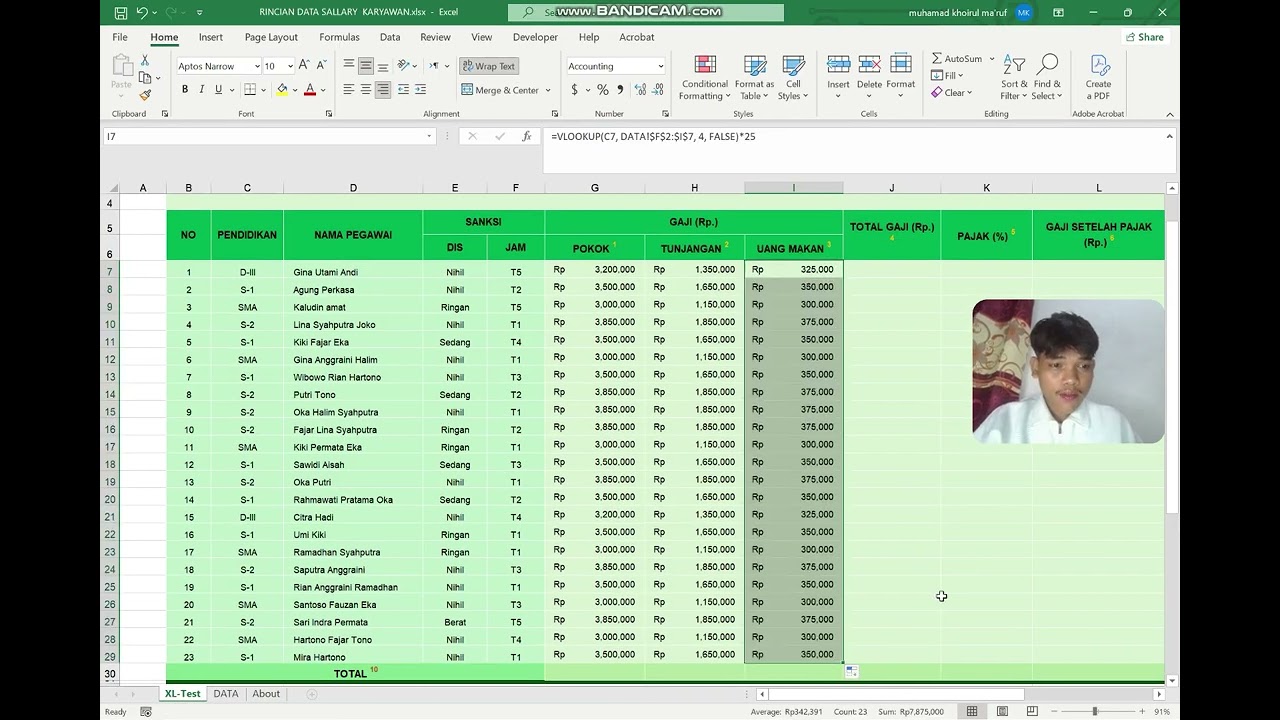Toggle Center horizontal alignment
This screenshot has height=720, width=1280.
coord(366,90)
